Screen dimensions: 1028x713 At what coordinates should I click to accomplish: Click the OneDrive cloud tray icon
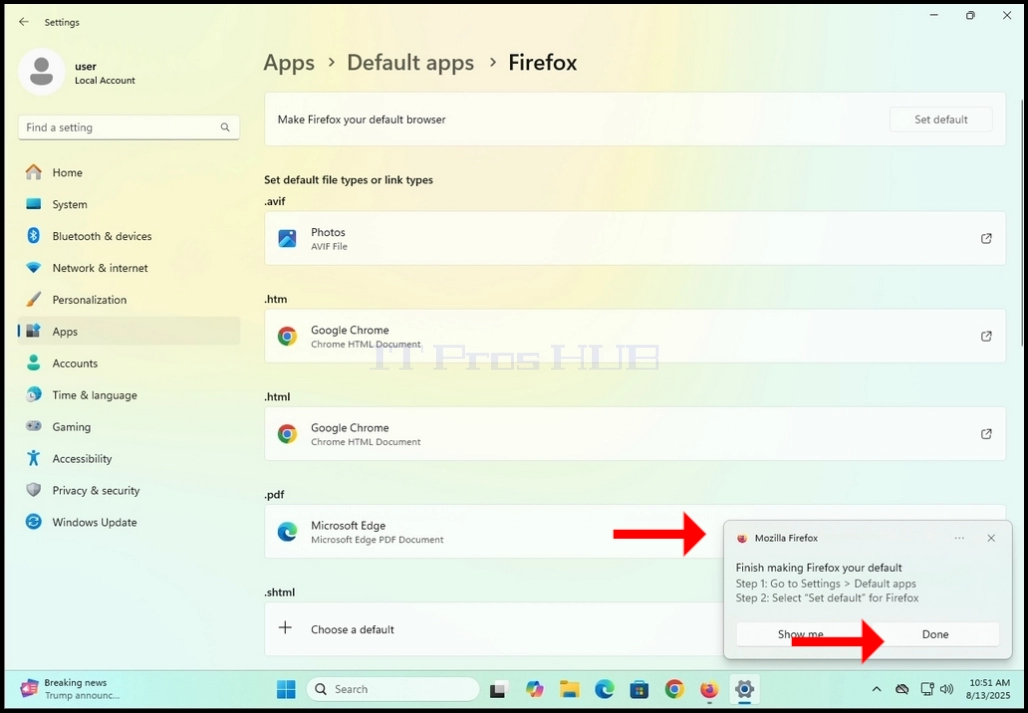click(x=902, y=689)
